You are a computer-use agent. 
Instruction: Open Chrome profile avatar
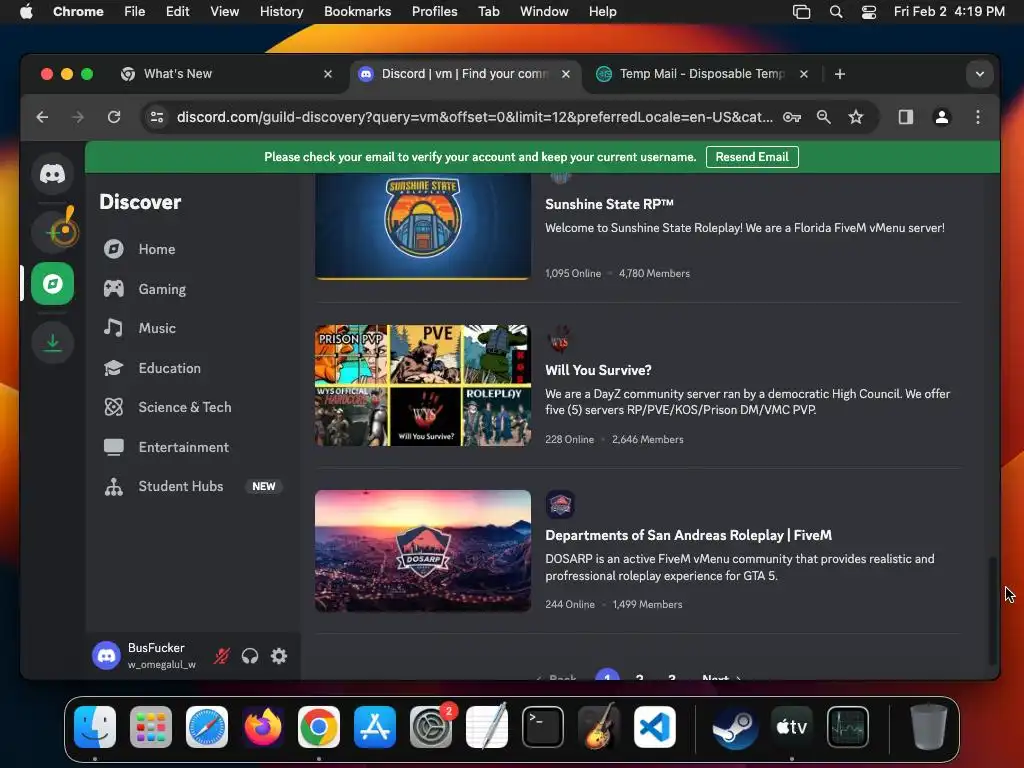(942, 118)
